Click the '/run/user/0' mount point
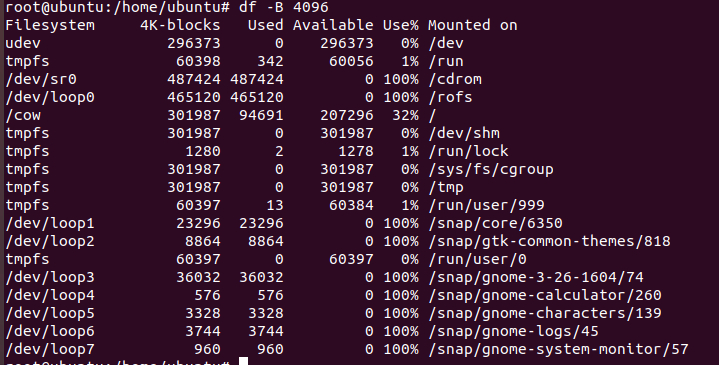 click(x=477, y=260)
